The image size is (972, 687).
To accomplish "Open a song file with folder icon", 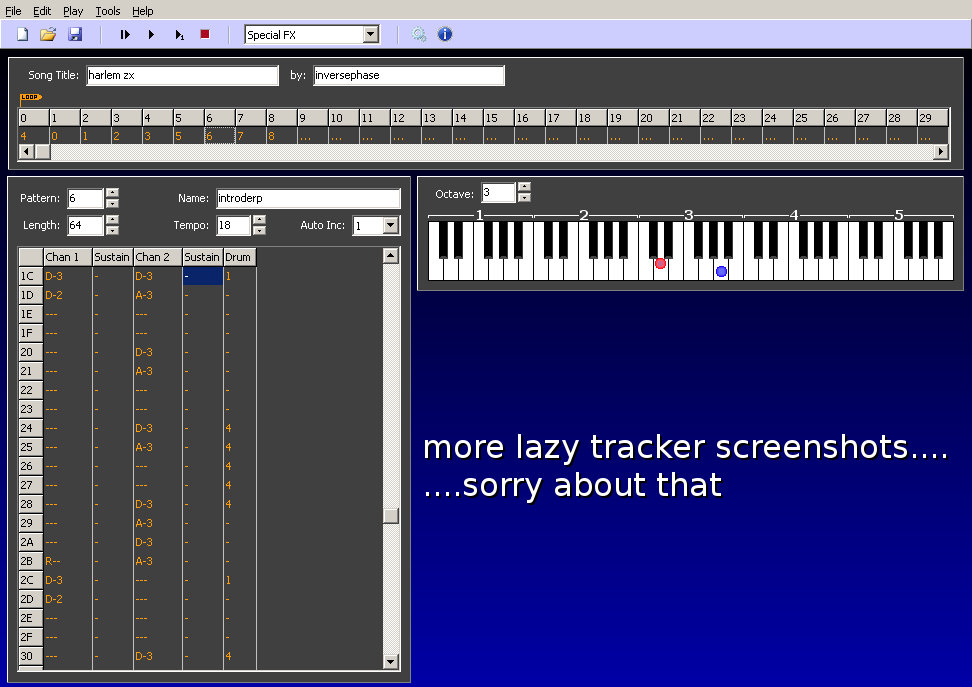I will [x=48, y=35].
